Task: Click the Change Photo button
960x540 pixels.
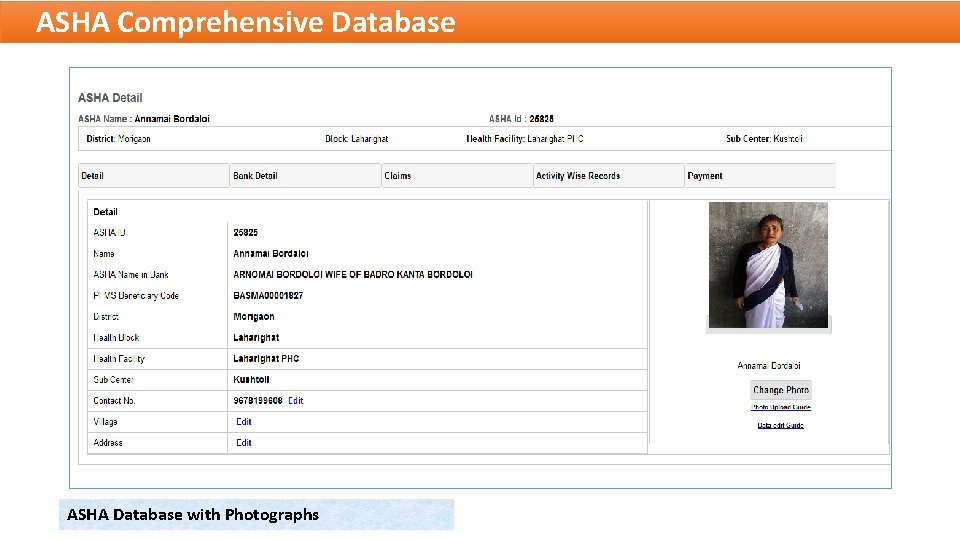Action: tap(781, 390)
